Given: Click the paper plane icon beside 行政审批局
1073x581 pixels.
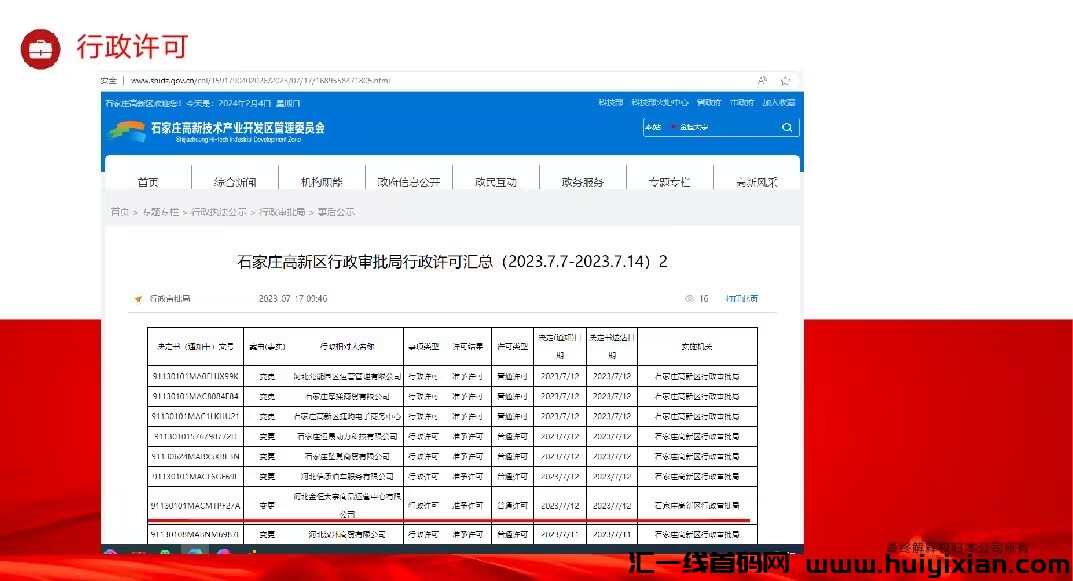Looking at the screenshot, I should (138, 299).
